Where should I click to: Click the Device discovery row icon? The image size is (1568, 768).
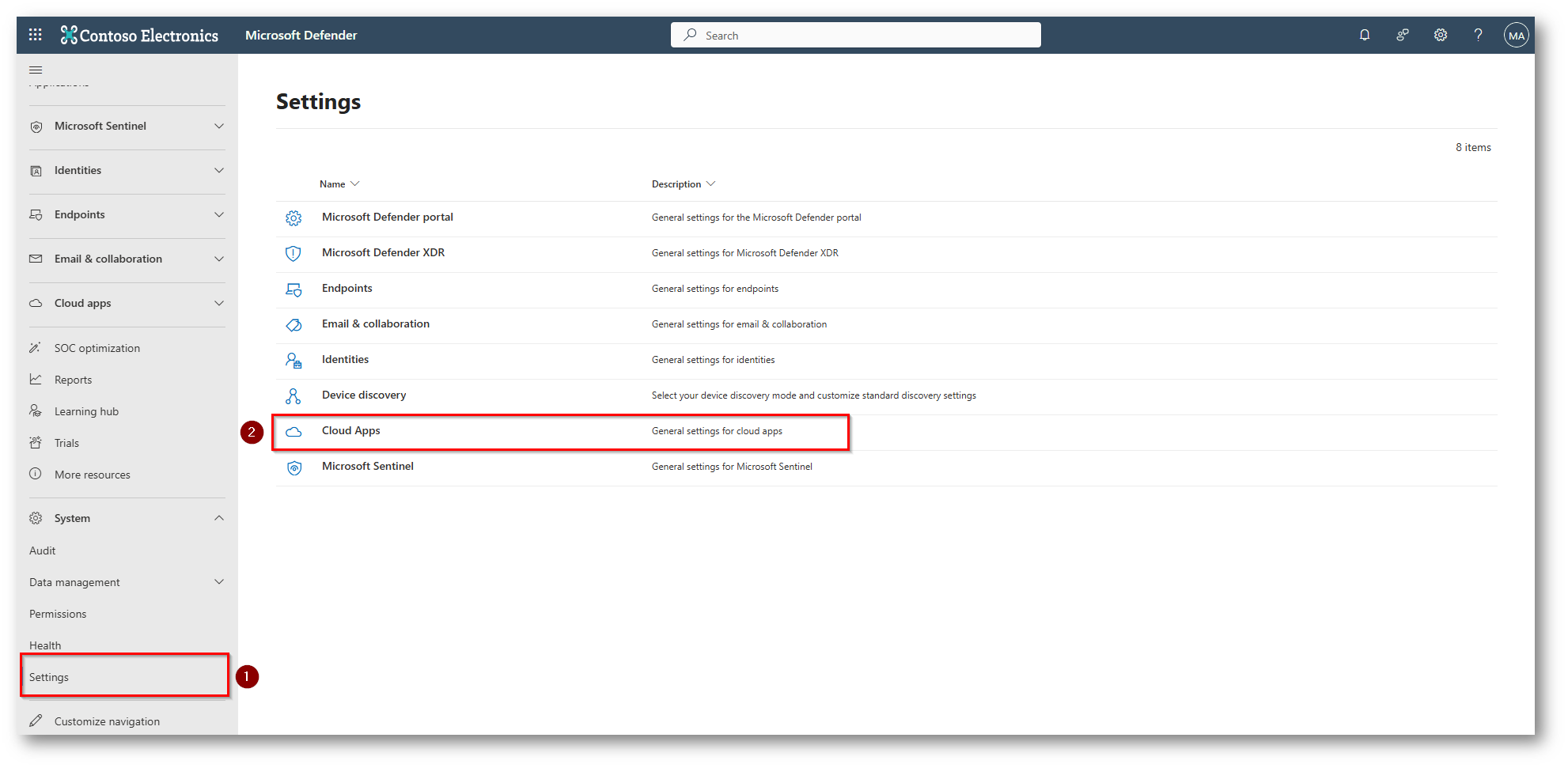point(294,396)
